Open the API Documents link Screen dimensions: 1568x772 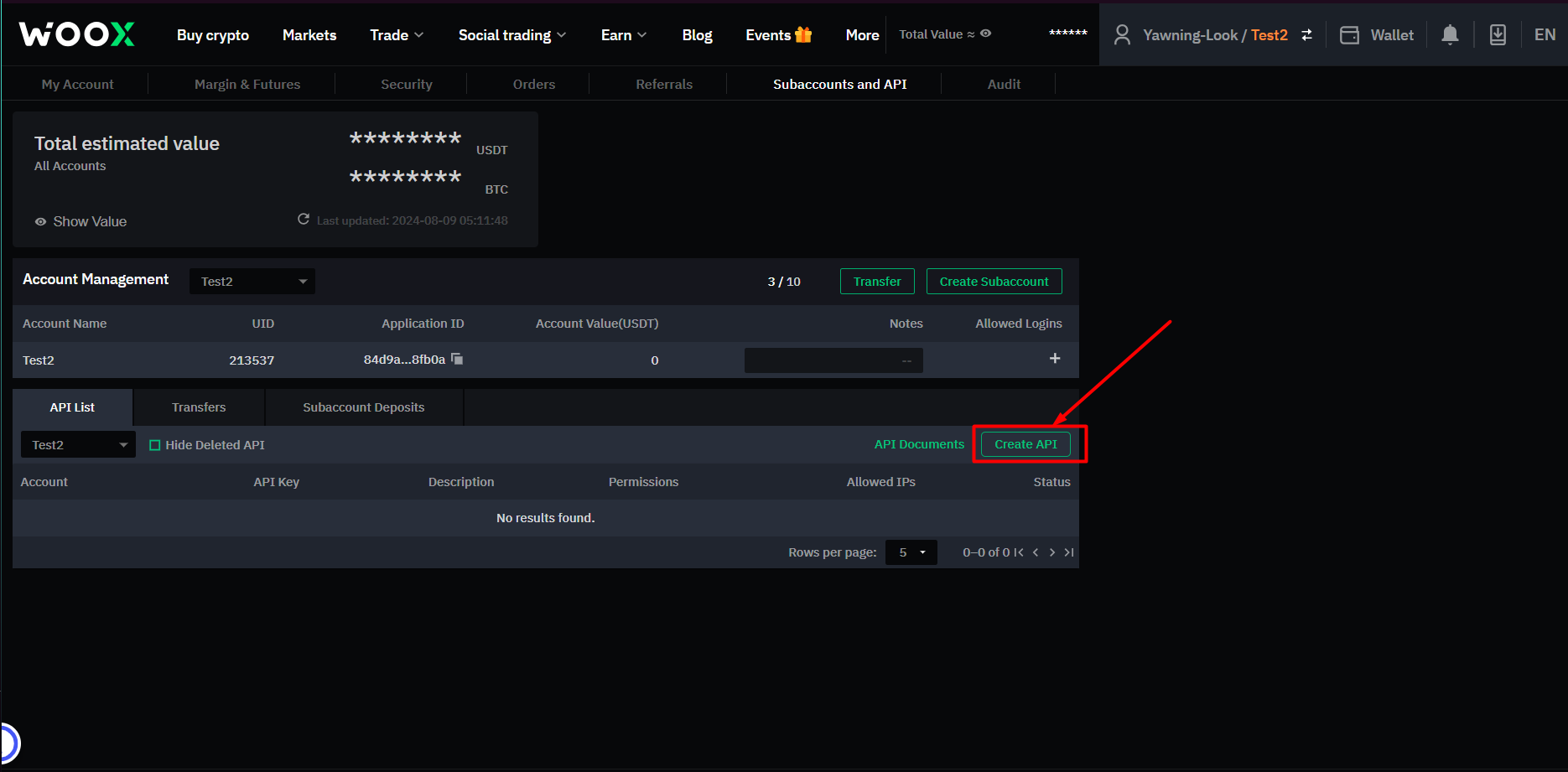919,444
